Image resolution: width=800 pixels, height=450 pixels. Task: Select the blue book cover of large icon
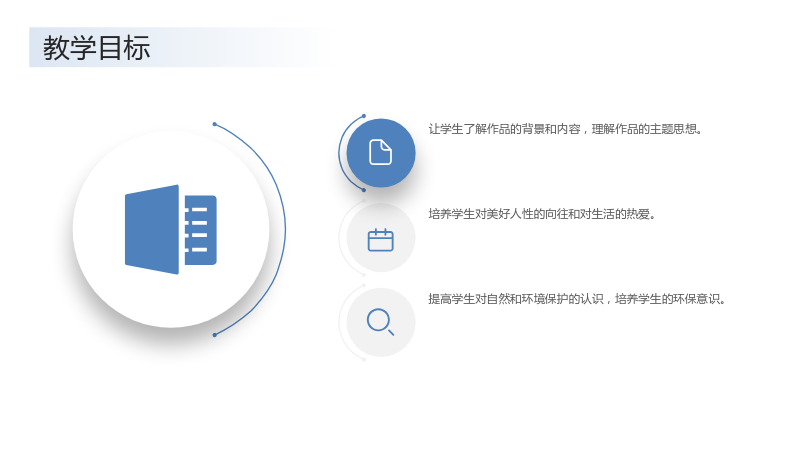(x=152, y=230)
